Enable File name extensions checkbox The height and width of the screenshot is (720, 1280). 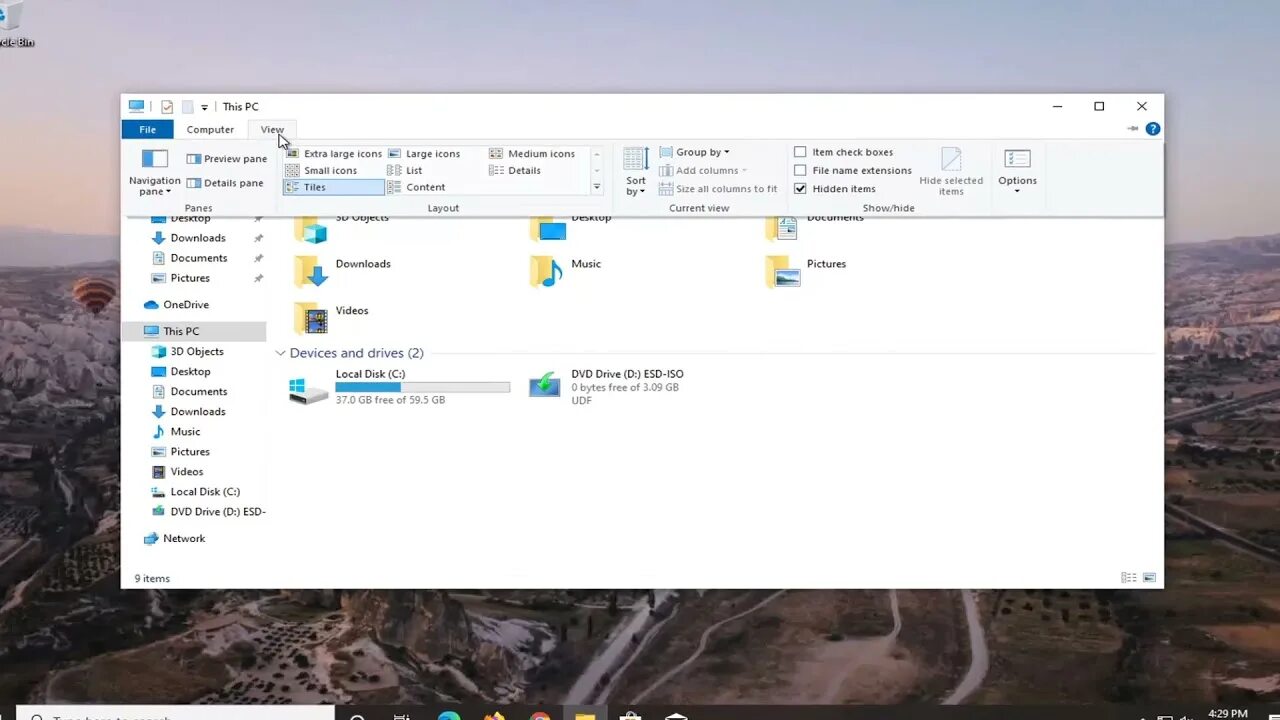point(800,170)
